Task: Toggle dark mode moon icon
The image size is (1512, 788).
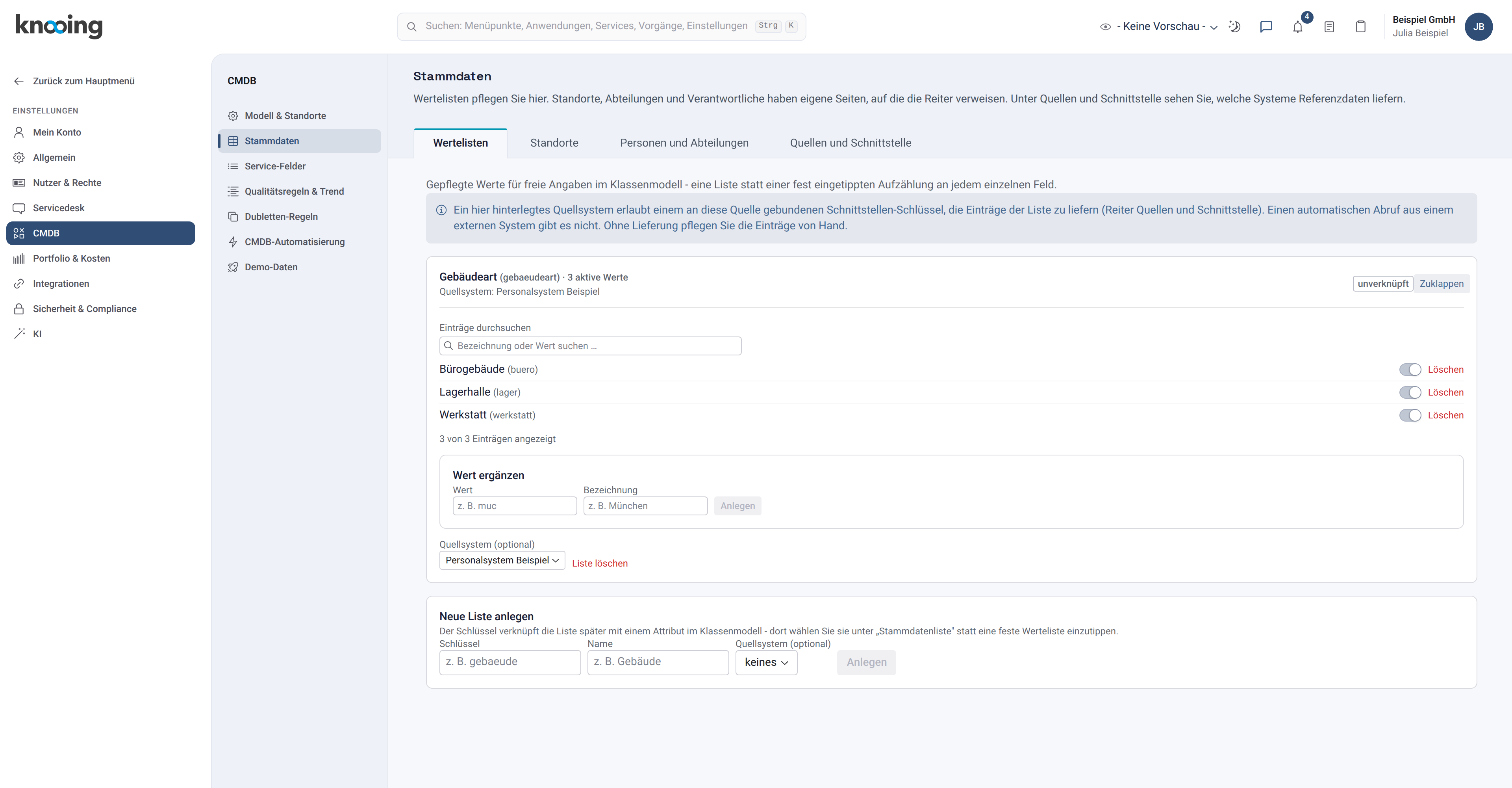Action: pos(1235,26)
